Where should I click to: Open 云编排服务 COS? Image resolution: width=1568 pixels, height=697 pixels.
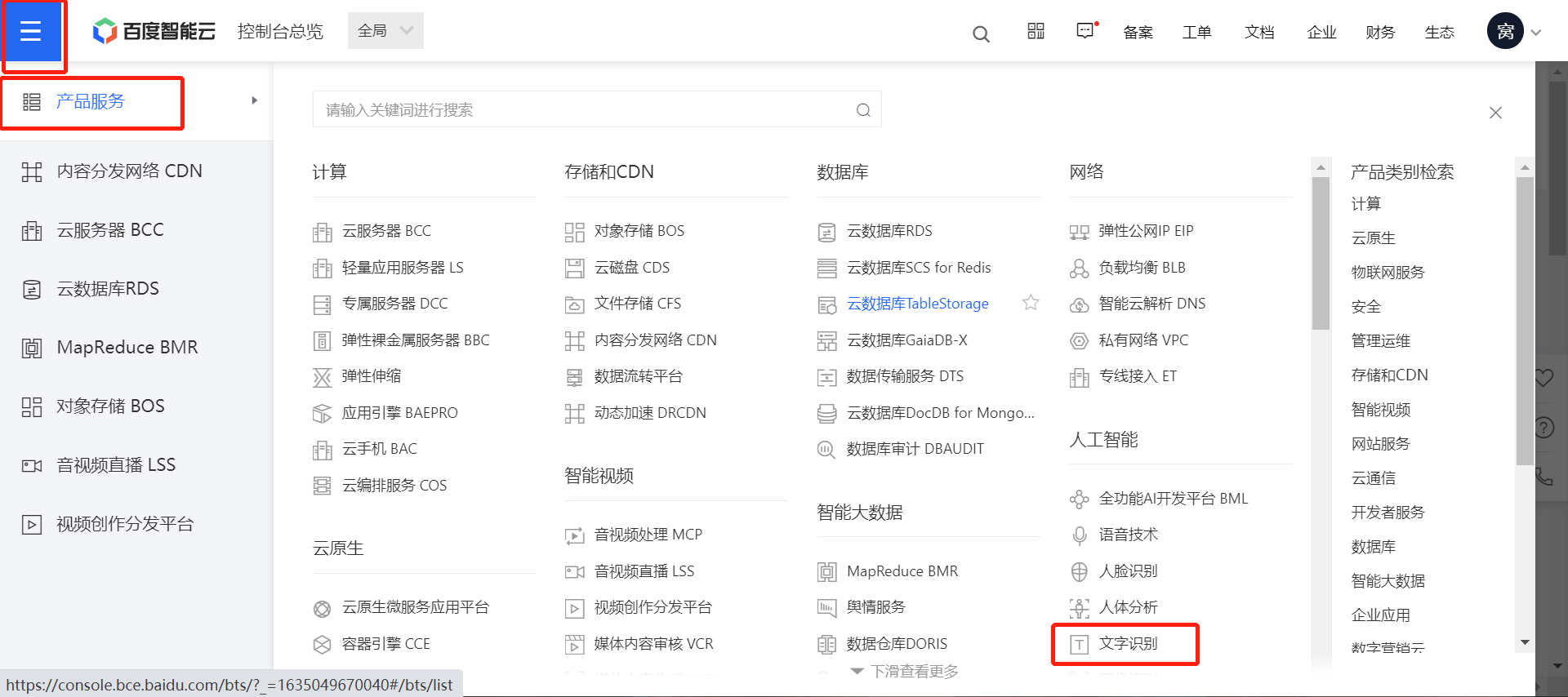[x=394, y=486]
